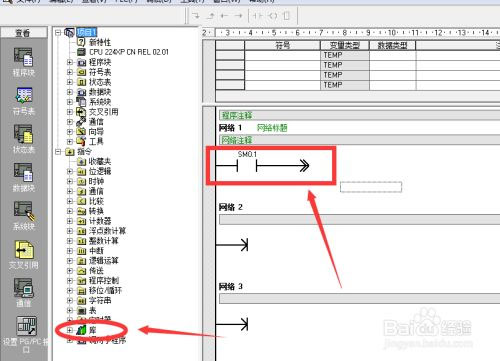Viewport: 500px width, 361px height.
Task: Click the 程序注释 comment field
Action: [x=359, y=116]
